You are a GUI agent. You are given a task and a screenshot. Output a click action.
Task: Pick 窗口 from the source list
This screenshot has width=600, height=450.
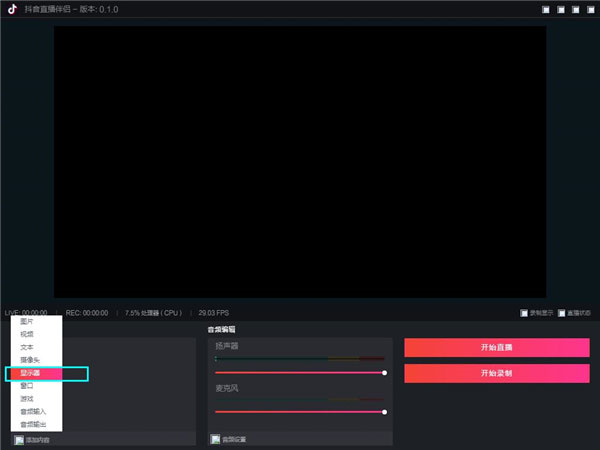(27, 385)
